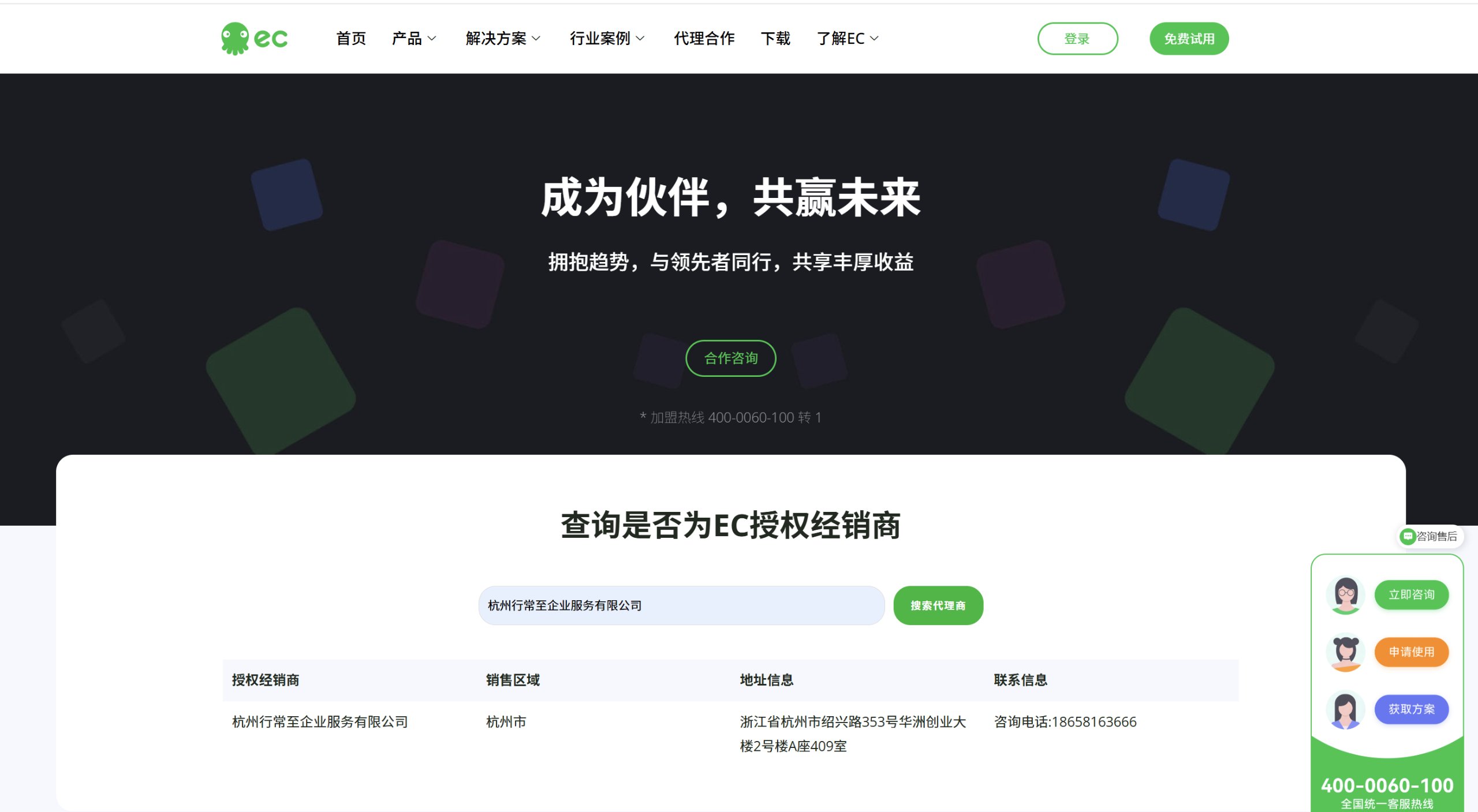Click the avatar beside 获取方案
The image size is (1478, 812).
(x=1346, y=709)
